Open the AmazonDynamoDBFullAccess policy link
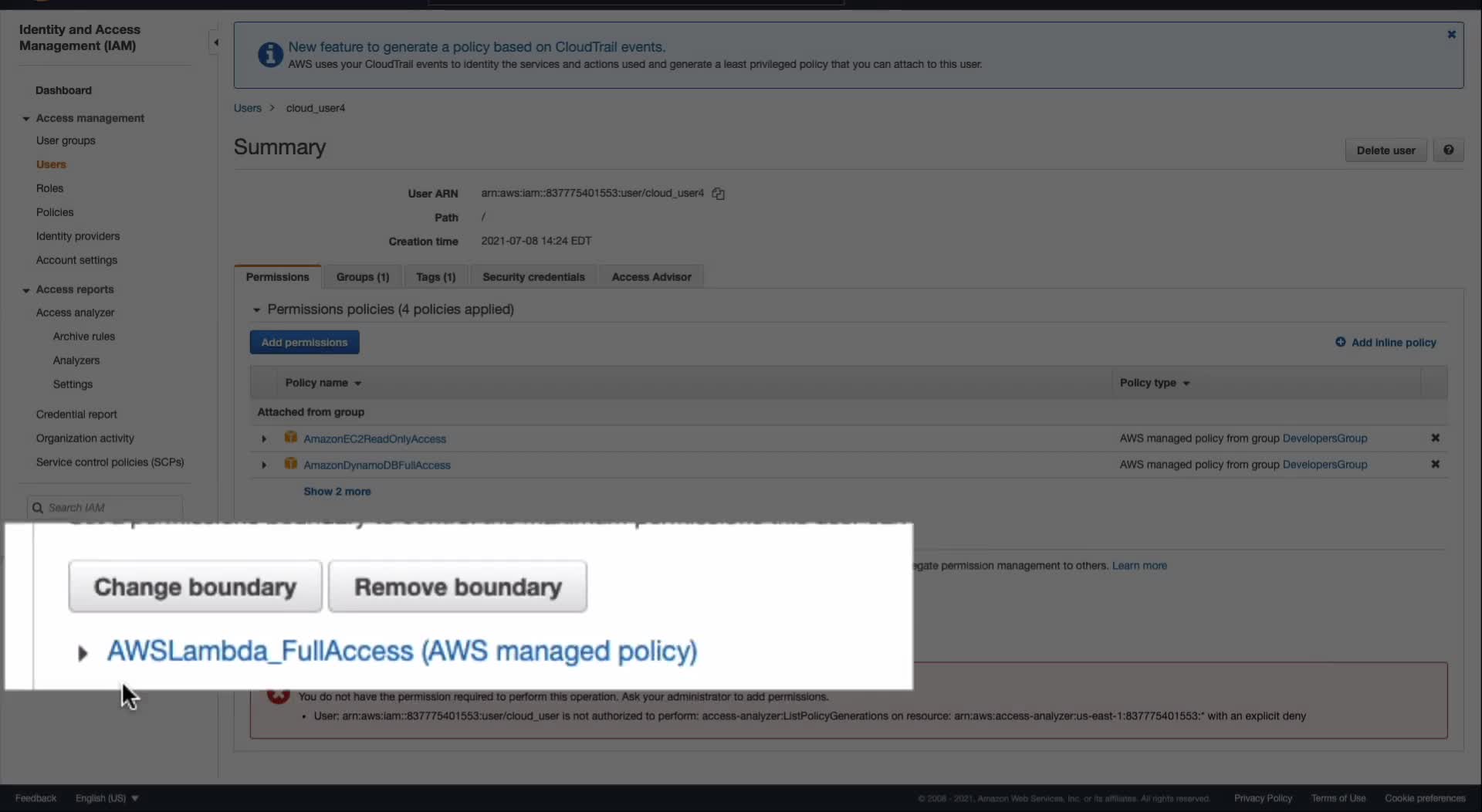The width and height of the screenshot is (1482, 812). click(377, 465)
